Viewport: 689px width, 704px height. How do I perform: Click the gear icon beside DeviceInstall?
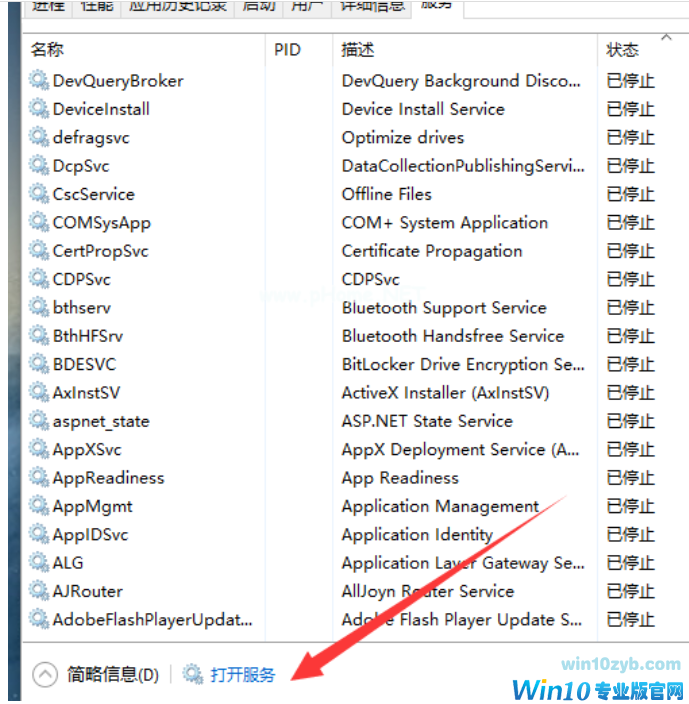coord(39,109)
